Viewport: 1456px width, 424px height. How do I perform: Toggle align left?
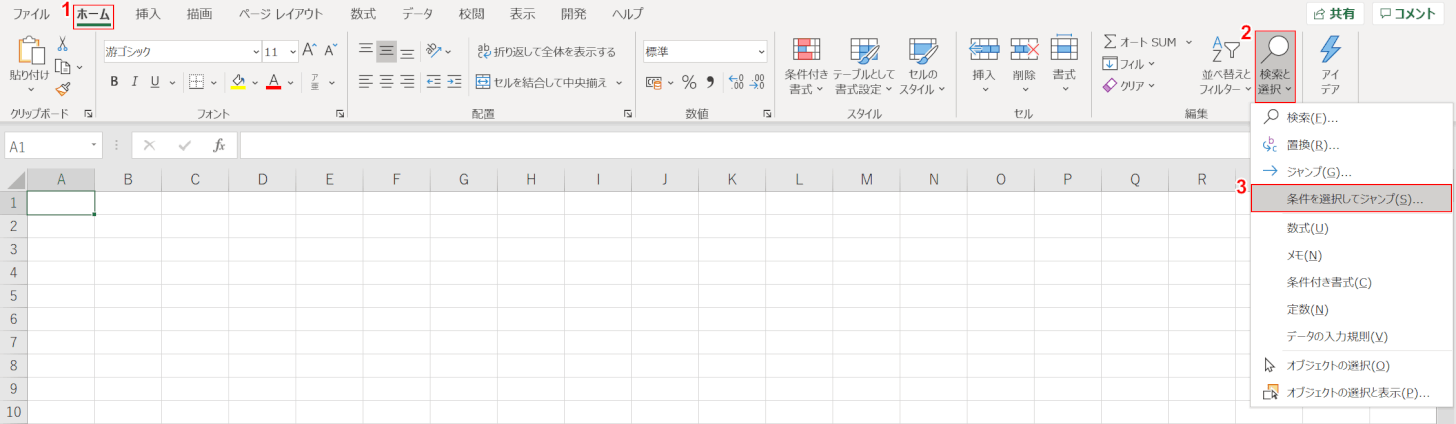[x=365, y=82]
